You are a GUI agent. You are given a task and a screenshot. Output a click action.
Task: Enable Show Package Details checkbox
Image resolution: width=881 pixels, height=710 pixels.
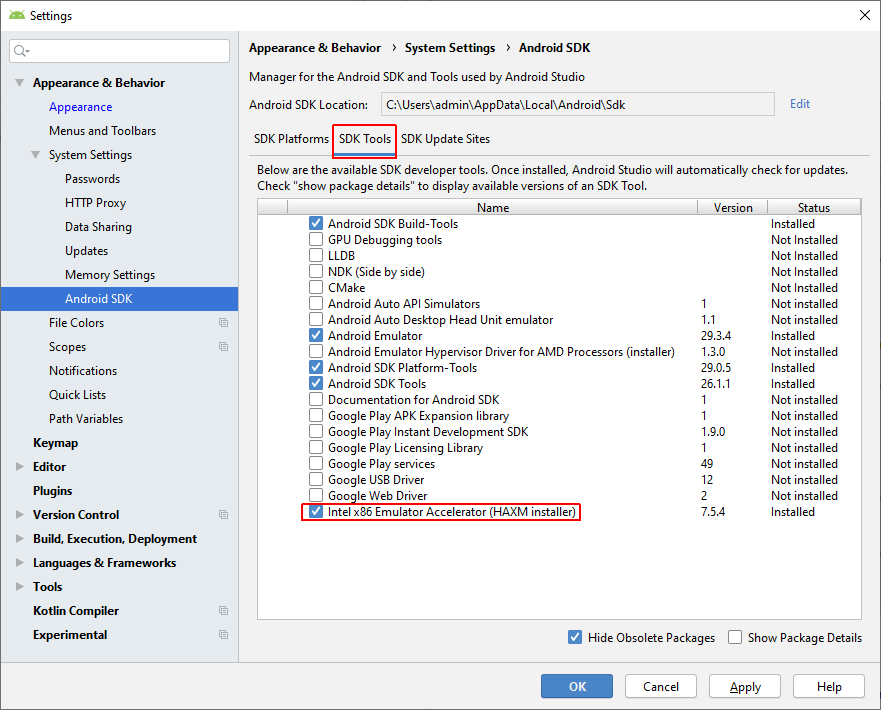pyautogui.click(x=735, y=637)
